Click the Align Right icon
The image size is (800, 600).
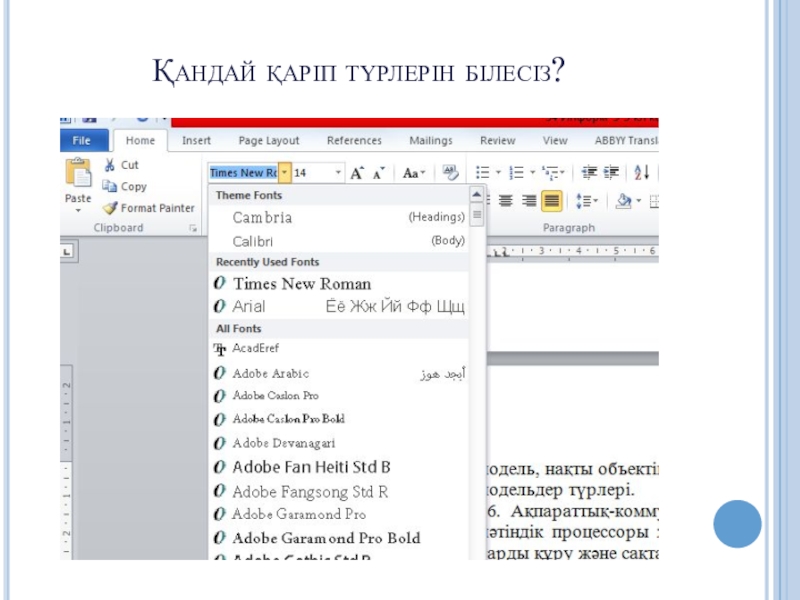(529, 201)
